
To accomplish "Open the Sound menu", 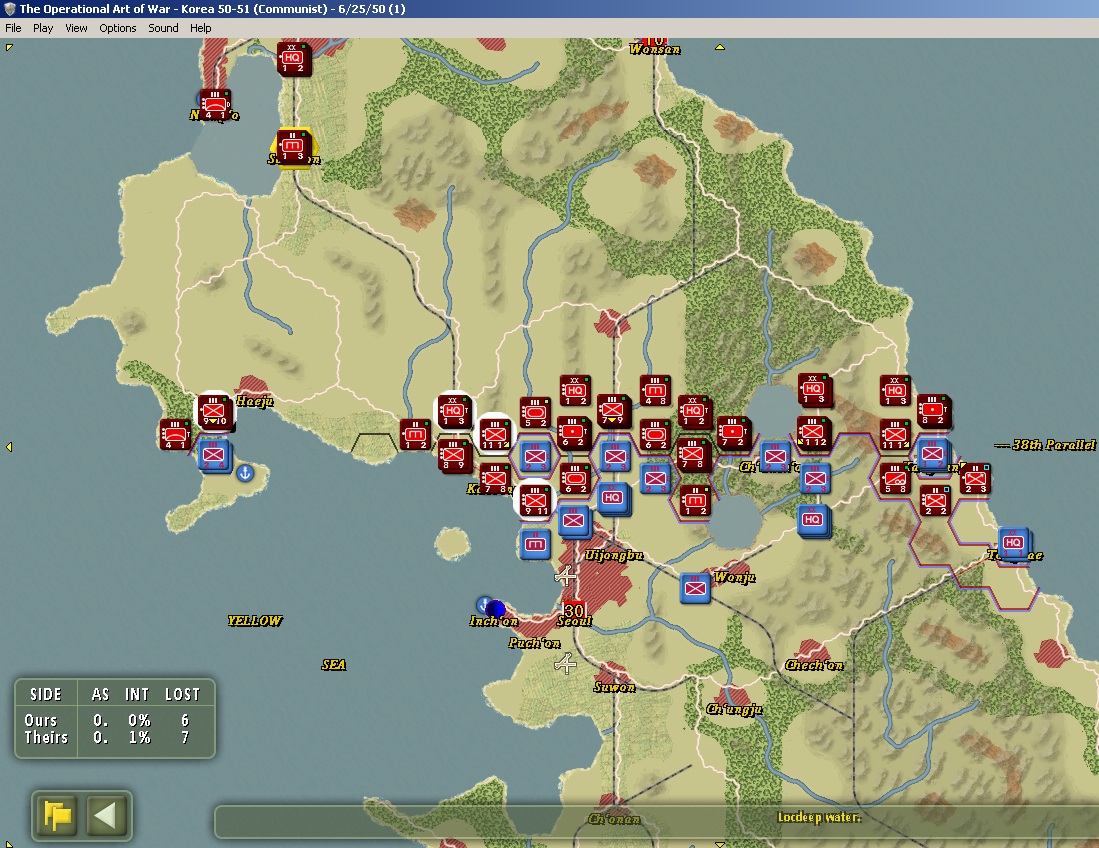I will coord(163,28).
